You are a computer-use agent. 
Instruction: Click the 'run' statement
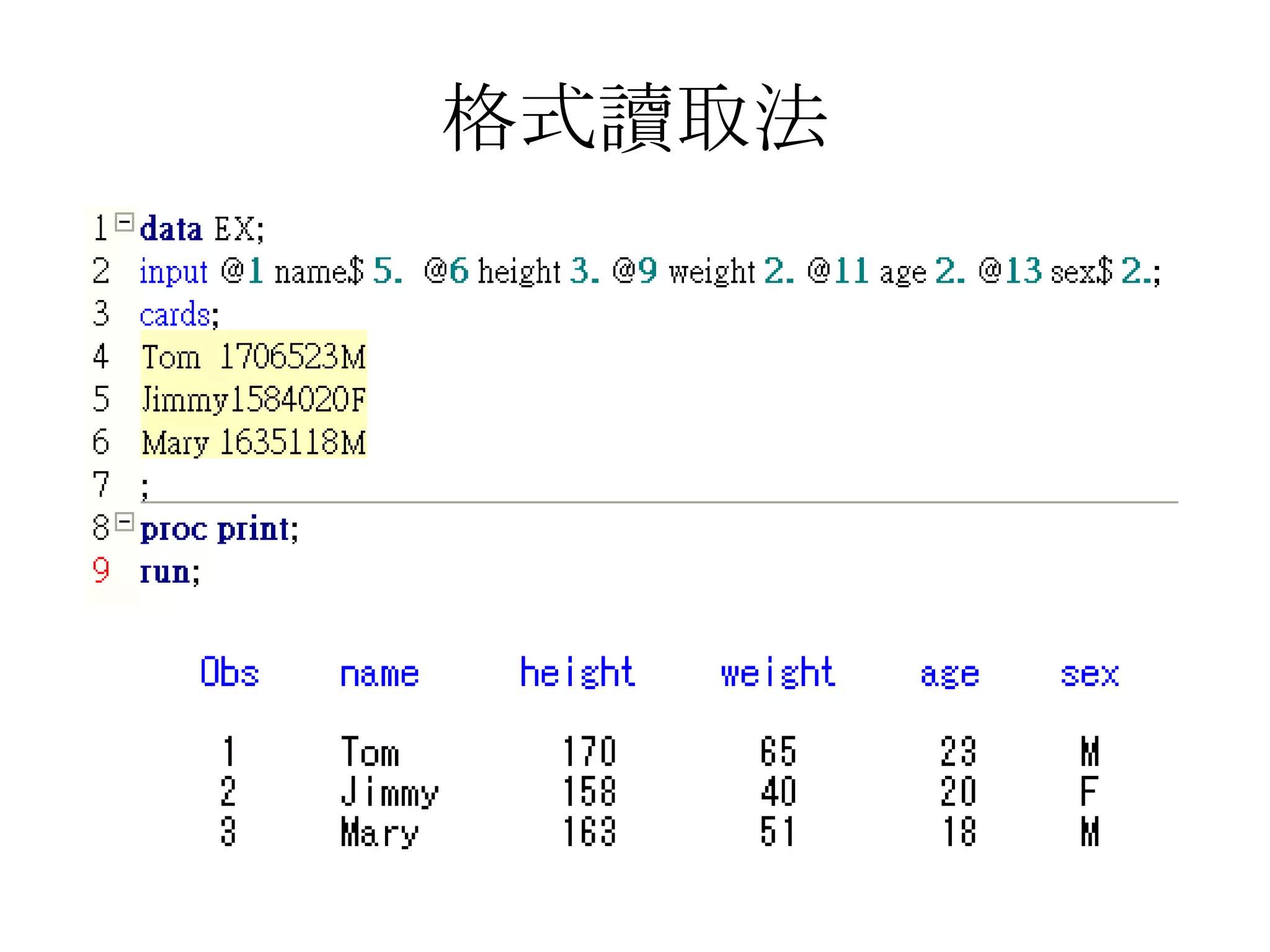point(166,571)
